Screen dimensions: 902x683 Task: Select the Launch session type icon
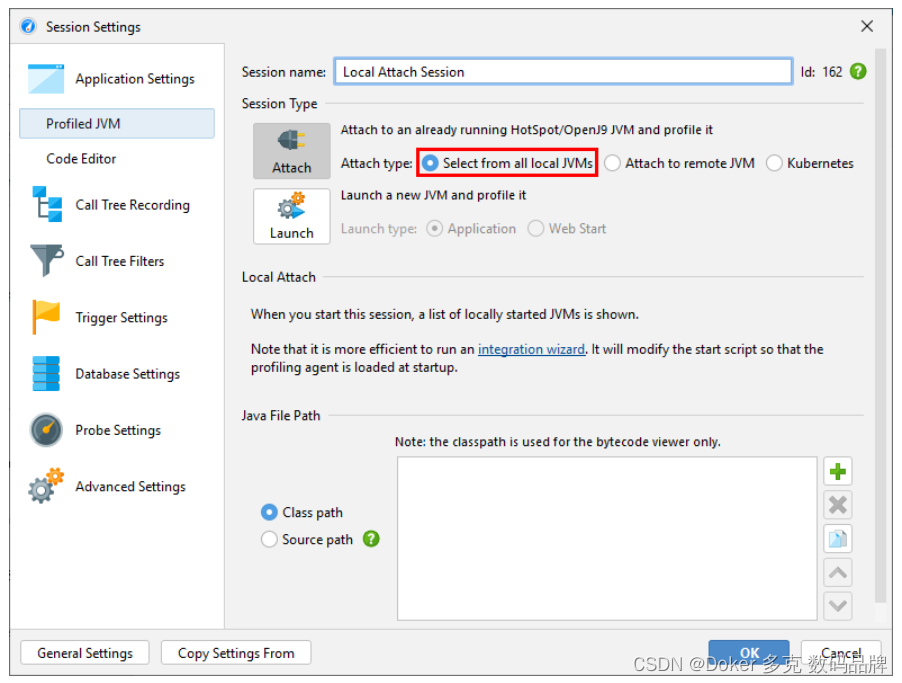click(x=291, y=216)
